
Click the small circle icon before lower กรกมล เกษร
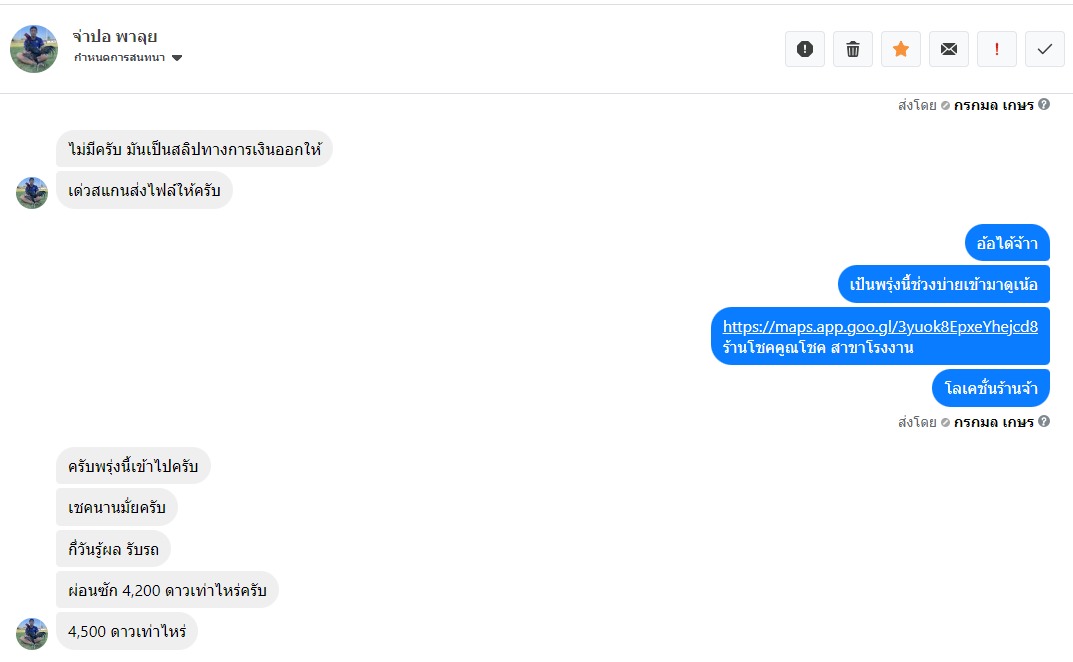pos(945,422)
